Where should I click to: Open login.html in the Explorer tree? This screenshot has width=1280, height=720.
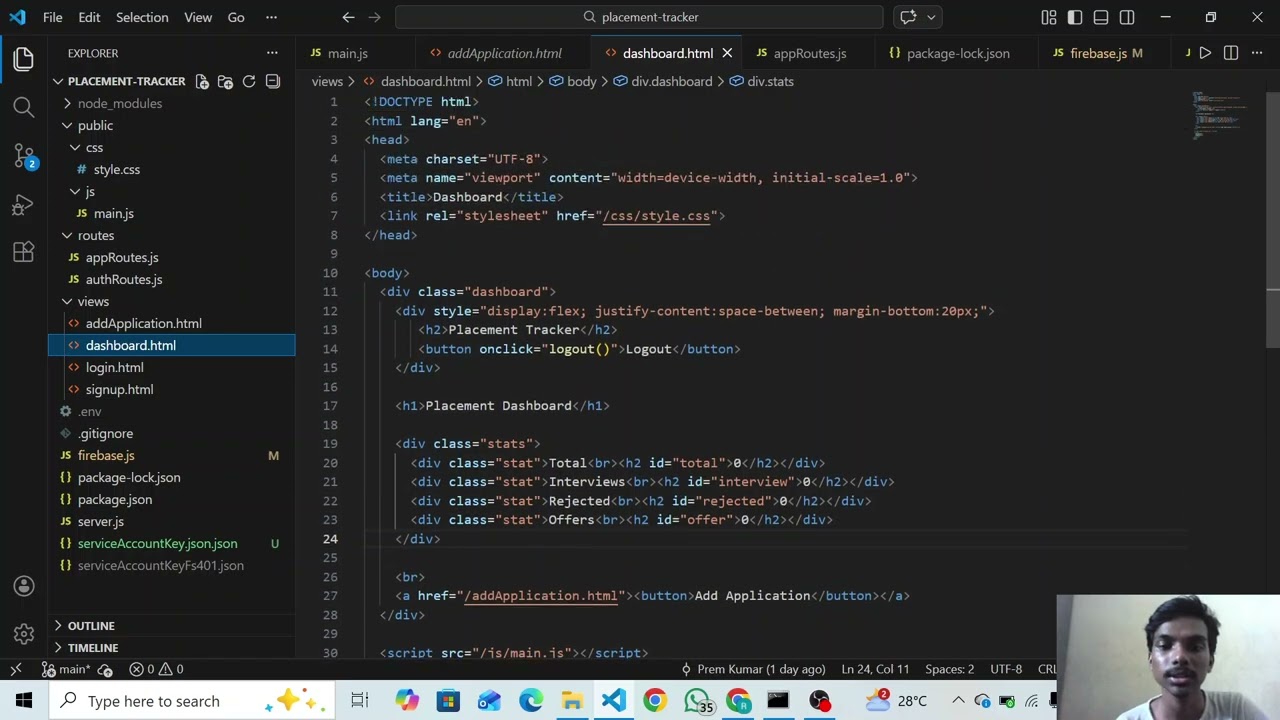click(x=115, y=367)
